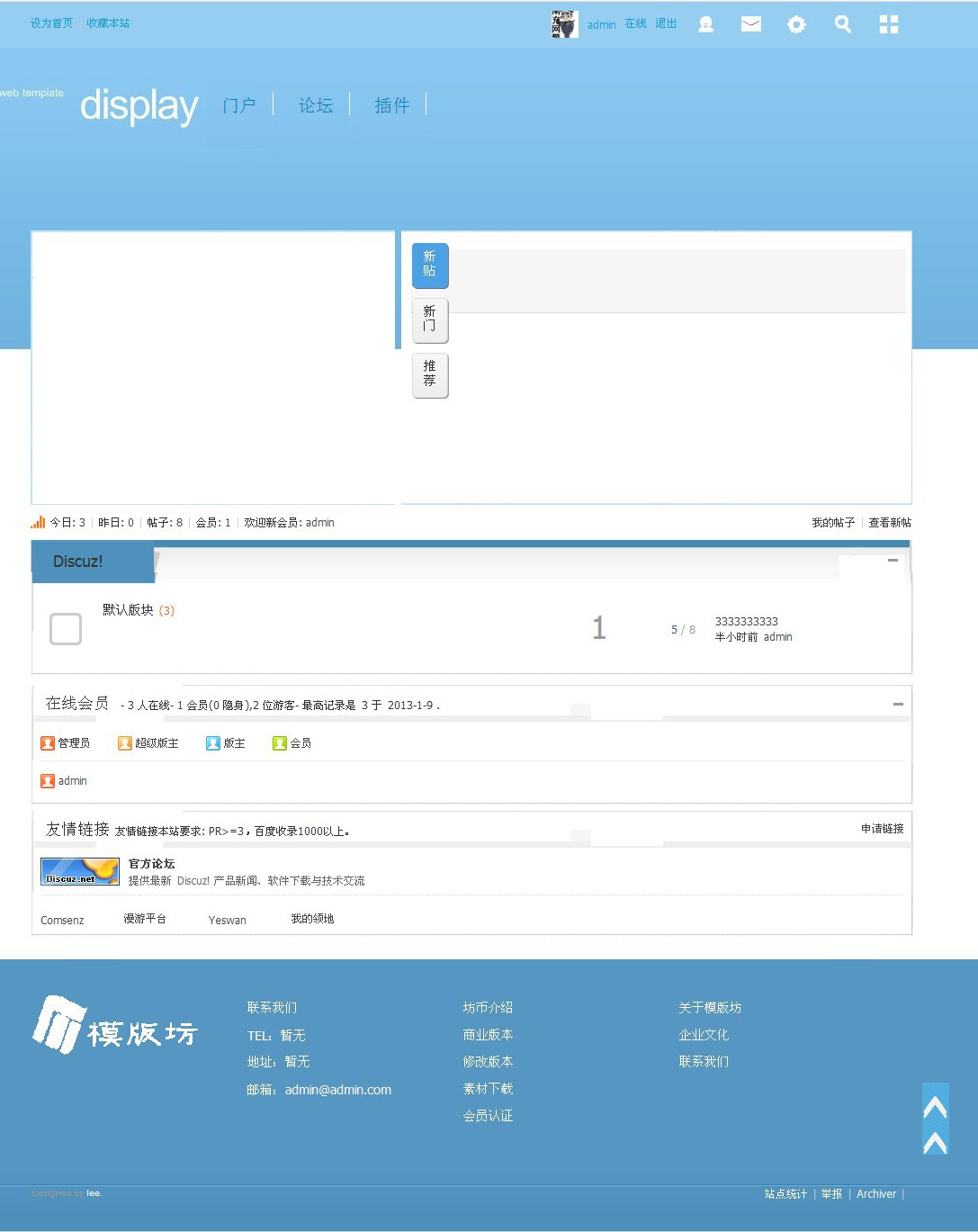Open the Discuz! category title
978x1232 pixels.
point(77,562)
